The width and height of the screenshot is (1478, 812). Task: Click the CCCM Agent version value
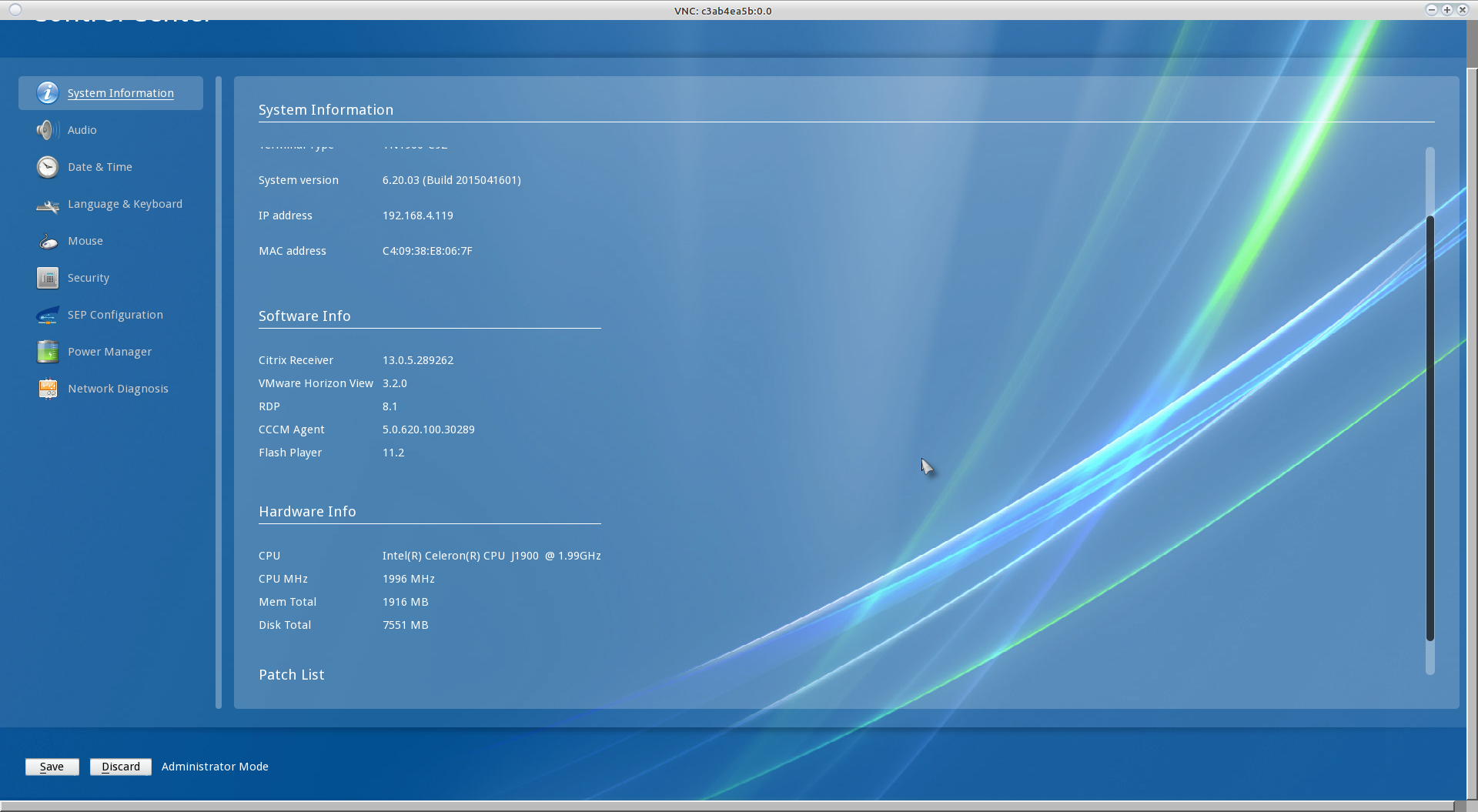pyautogui.click(x=429, y=429)
